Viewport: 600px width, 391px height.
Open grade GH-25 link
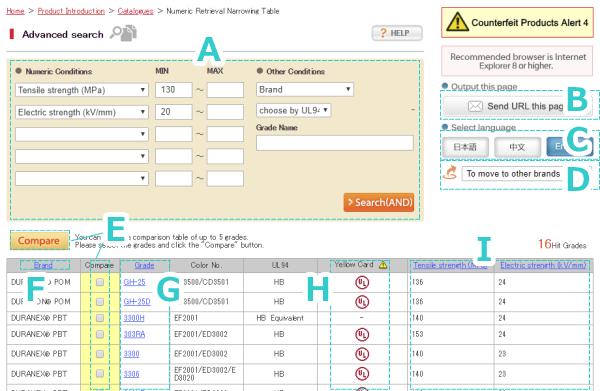point(134,282)
